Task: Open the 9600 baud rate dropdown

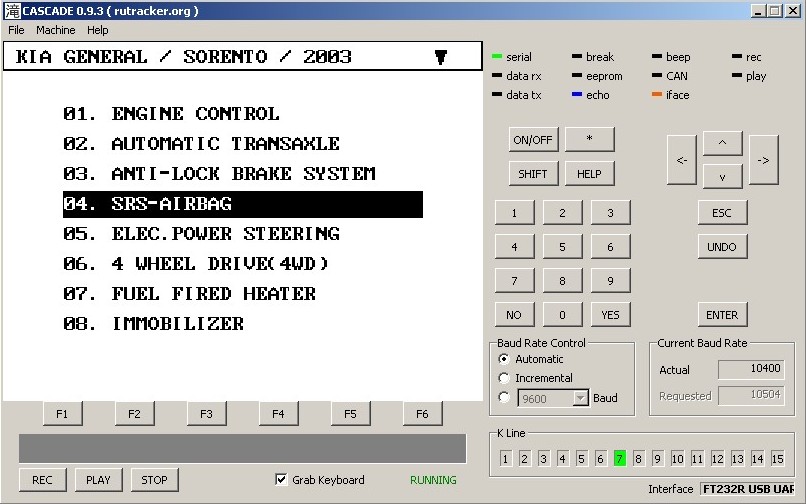Action: click(580, 398)
